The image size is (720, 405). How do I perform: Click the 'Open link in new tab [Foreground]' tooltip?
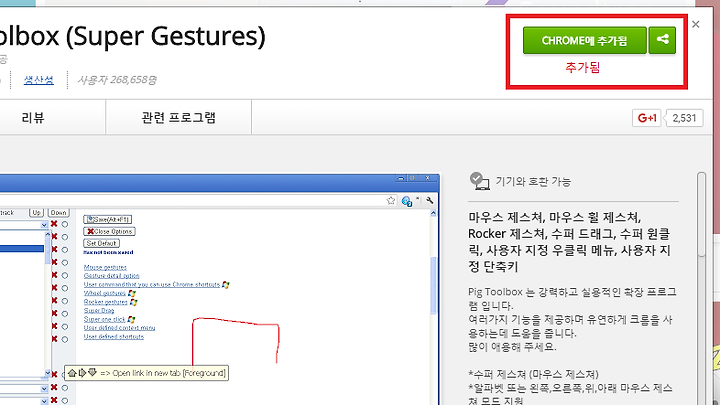(x=146, y=373)
